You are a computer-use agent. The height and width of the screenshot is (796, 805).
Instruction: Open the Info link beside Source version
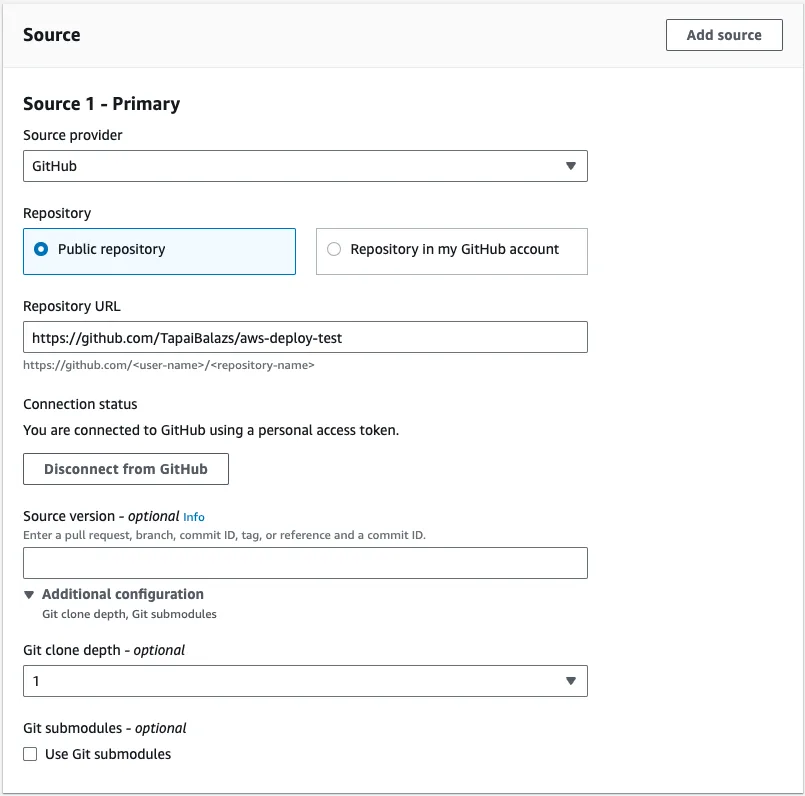193,516
